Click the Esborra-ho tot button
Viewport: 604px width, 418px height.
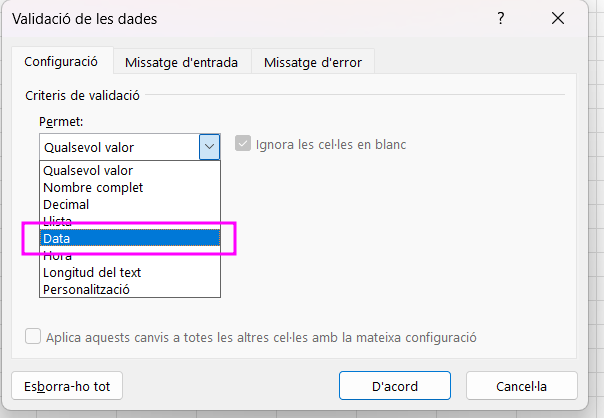[x=67, y=386]
